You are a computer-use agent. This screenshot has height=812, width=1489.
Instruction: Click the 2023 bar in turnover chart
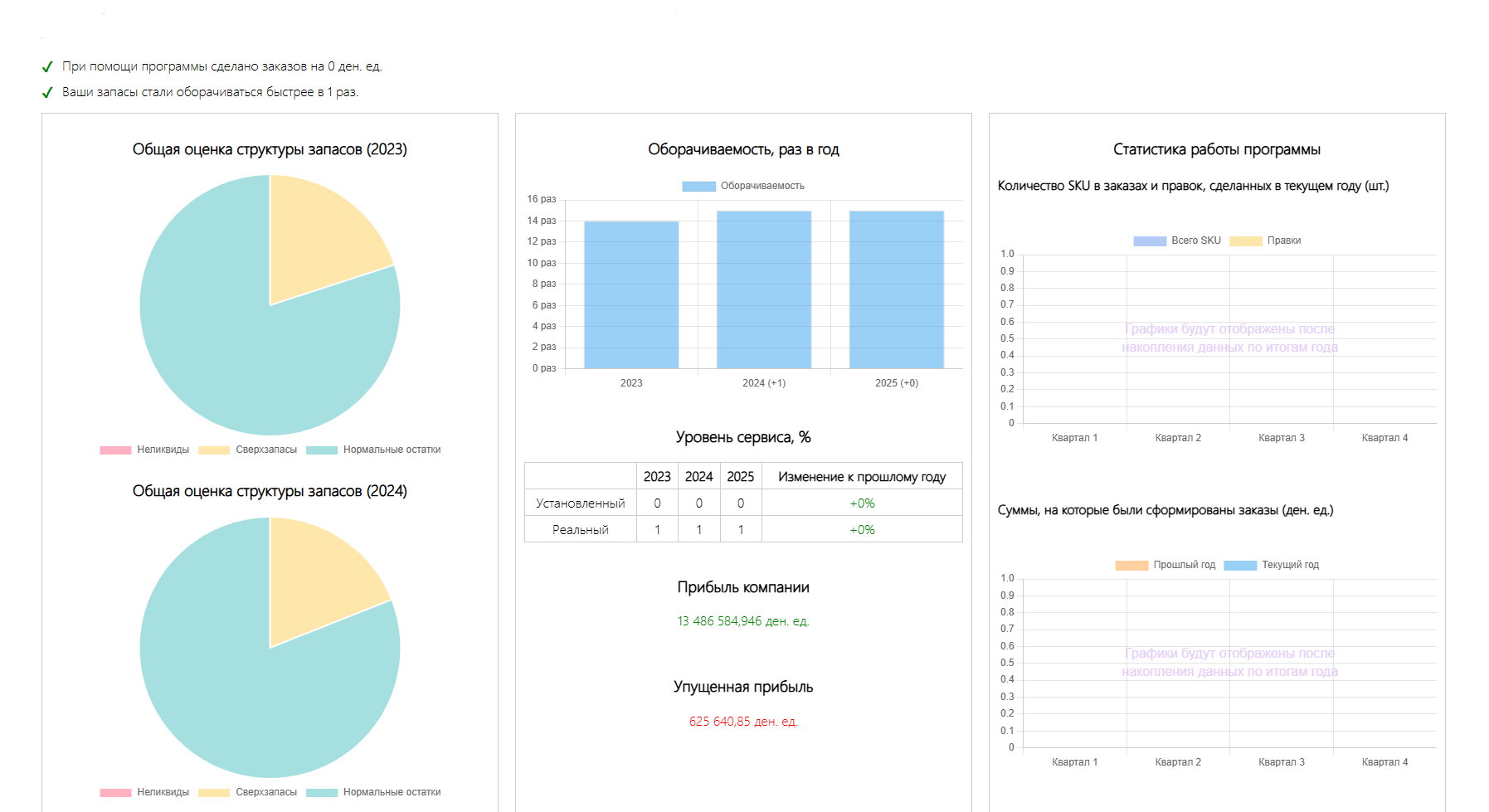point(631,294)
